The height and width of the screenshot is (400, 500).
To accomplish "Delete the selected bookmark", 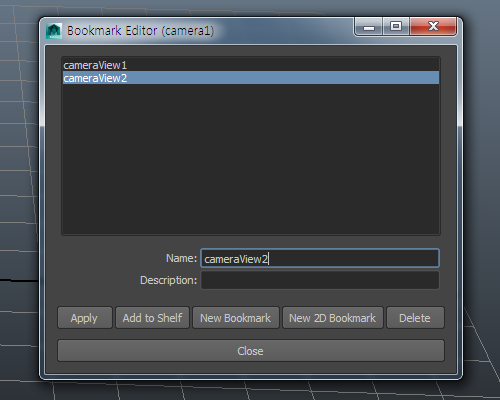I will (415, 318).
